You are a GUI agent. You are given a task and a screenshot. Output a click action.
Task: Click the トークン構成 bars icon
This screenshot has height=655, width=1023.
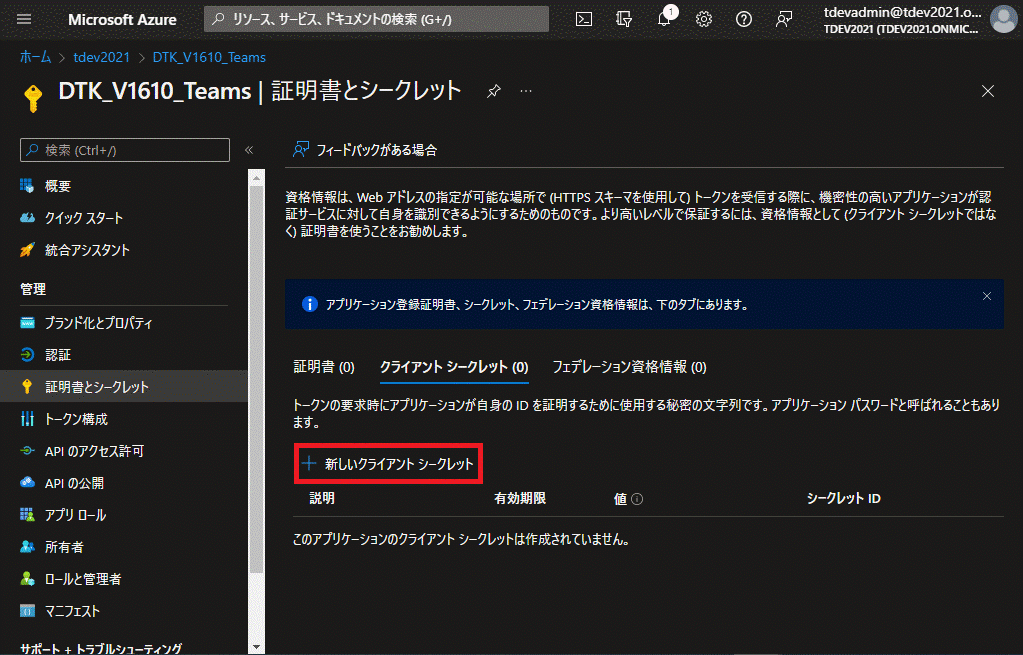[x=27, y=419]
